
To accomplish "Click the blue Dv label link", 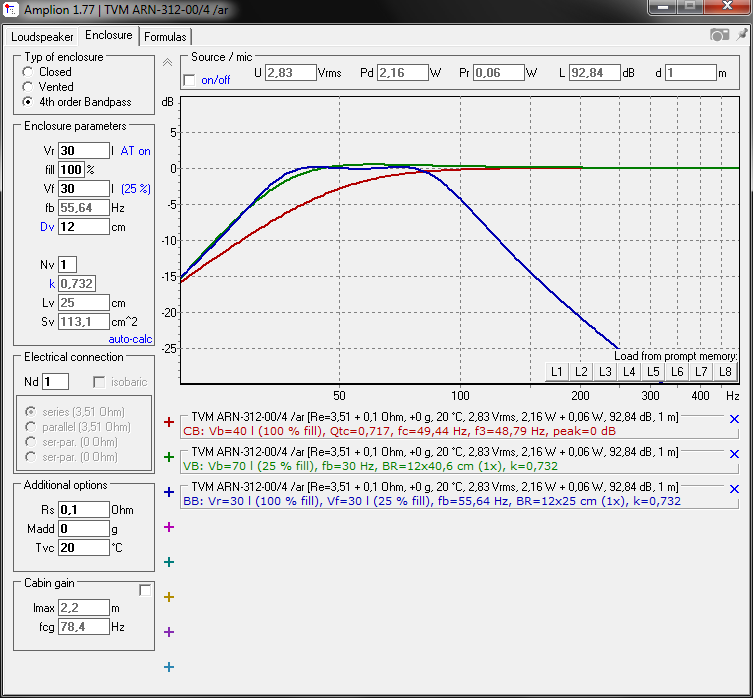I will click(47, 227).
